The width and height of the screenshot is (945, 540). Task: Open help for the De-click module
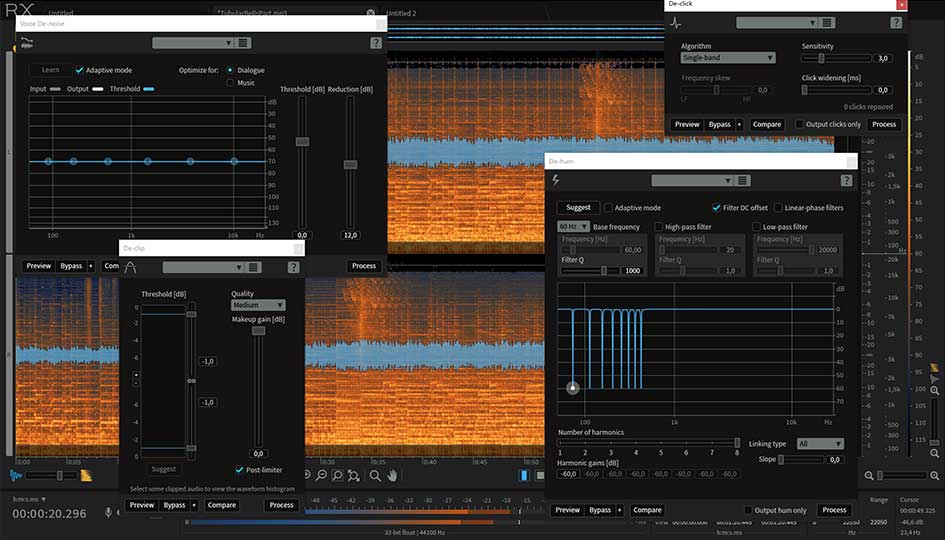pos(896,23)
